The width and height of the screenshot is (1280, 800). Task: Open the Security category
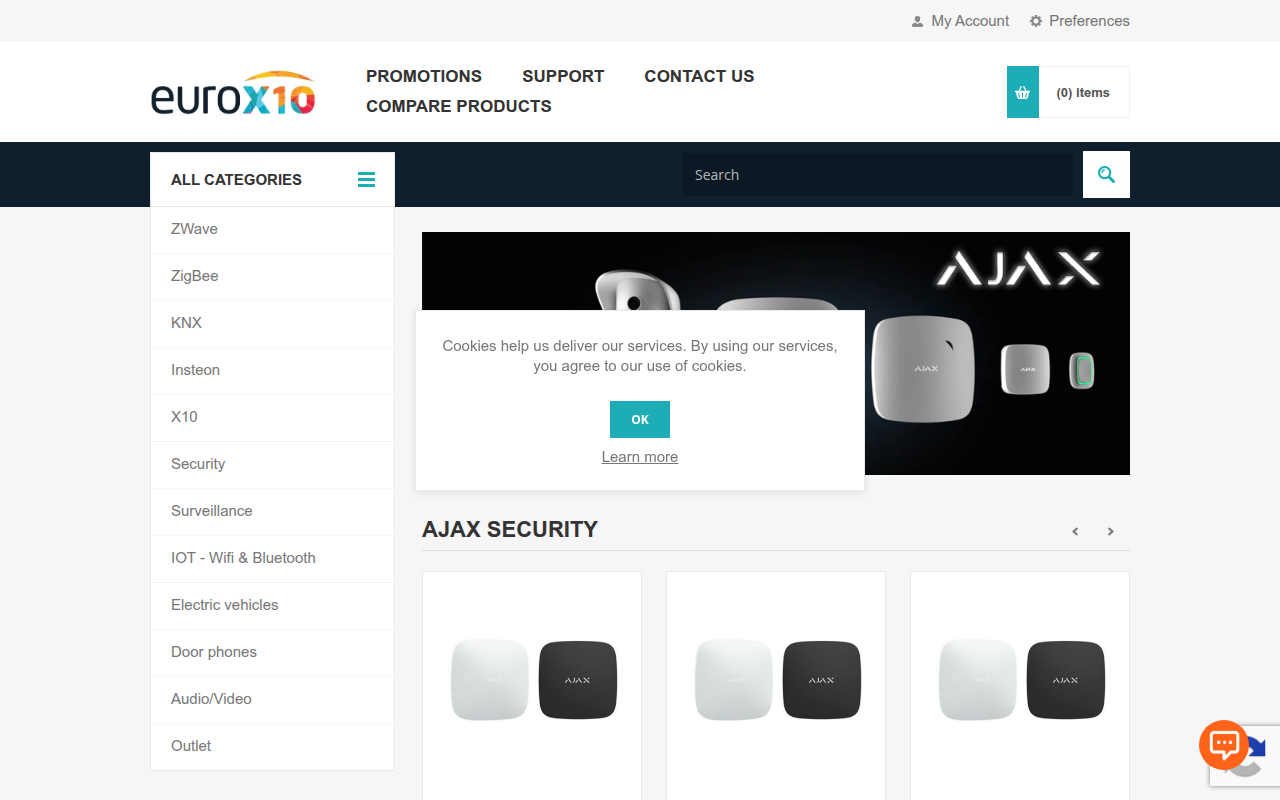pos(272,464)
